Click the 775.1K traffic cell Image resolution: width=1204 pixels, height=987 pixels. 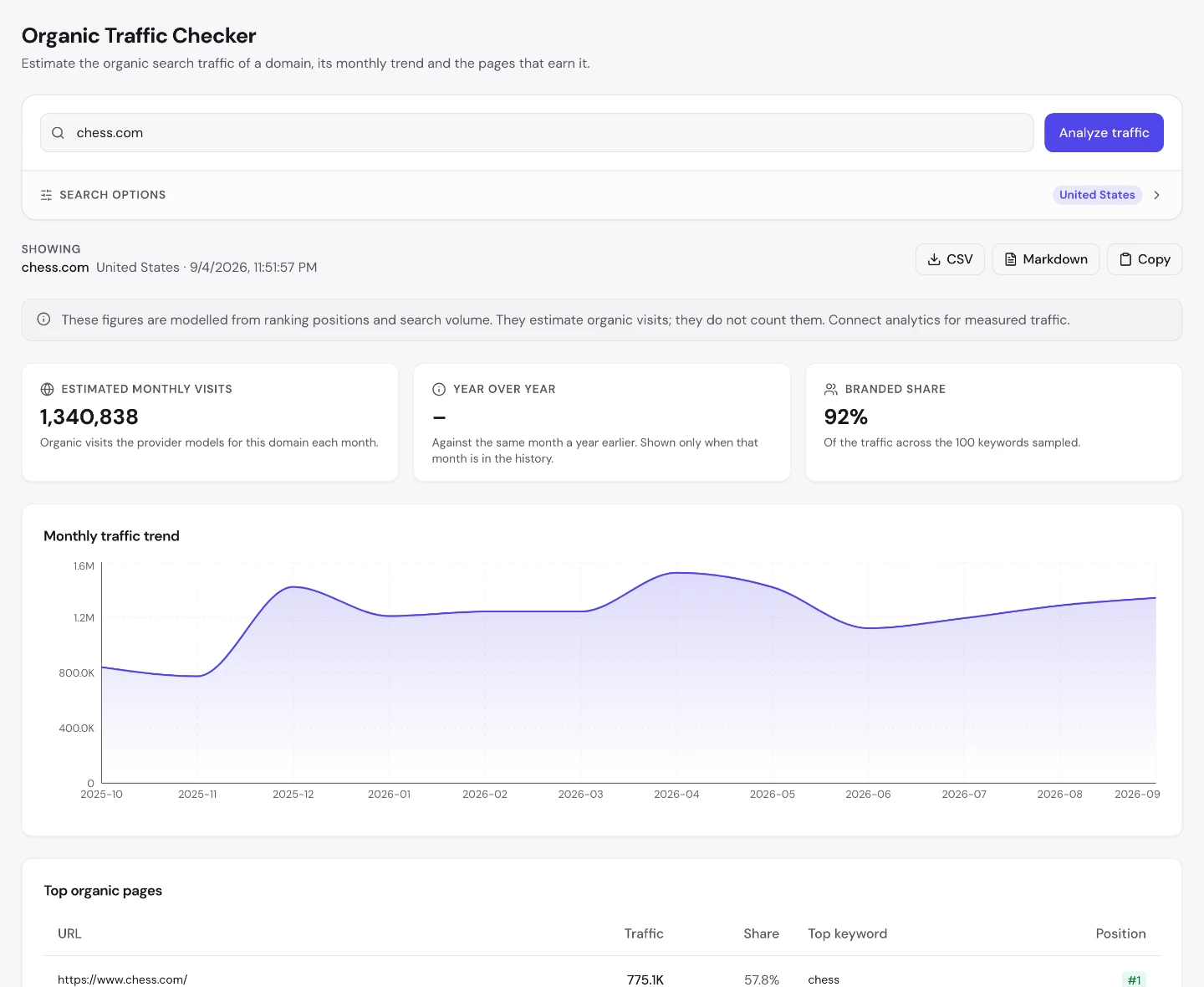click(645, 979)
